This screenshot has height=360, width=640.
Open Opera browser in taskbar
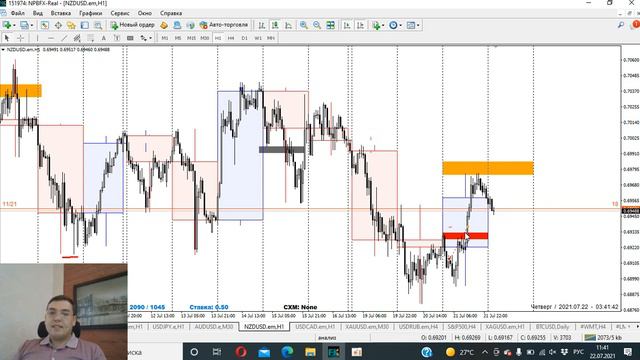pyautogui.click(x=241, y=352)
